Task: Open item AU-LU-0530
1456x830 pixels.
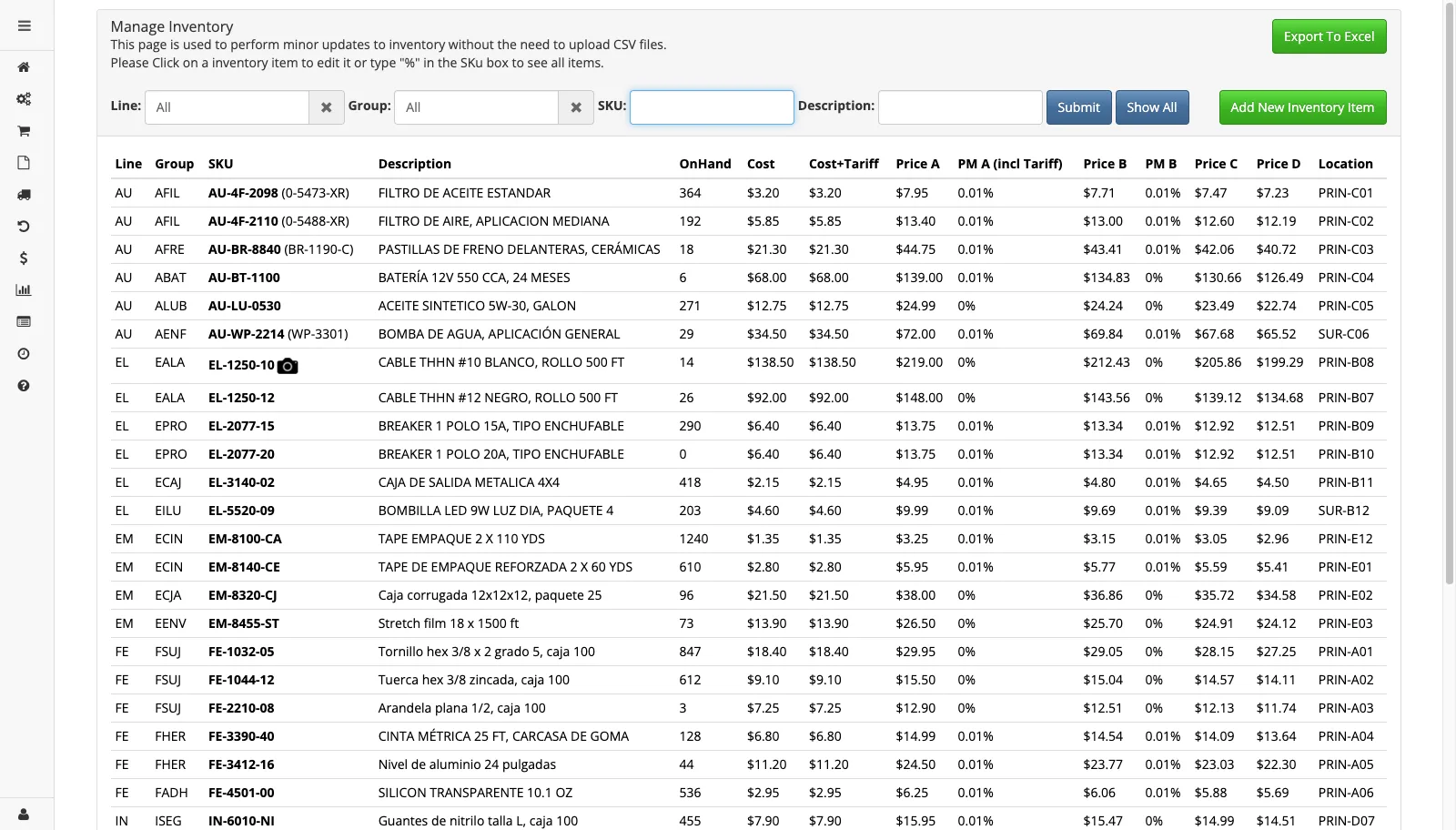Action: [245, 306]
